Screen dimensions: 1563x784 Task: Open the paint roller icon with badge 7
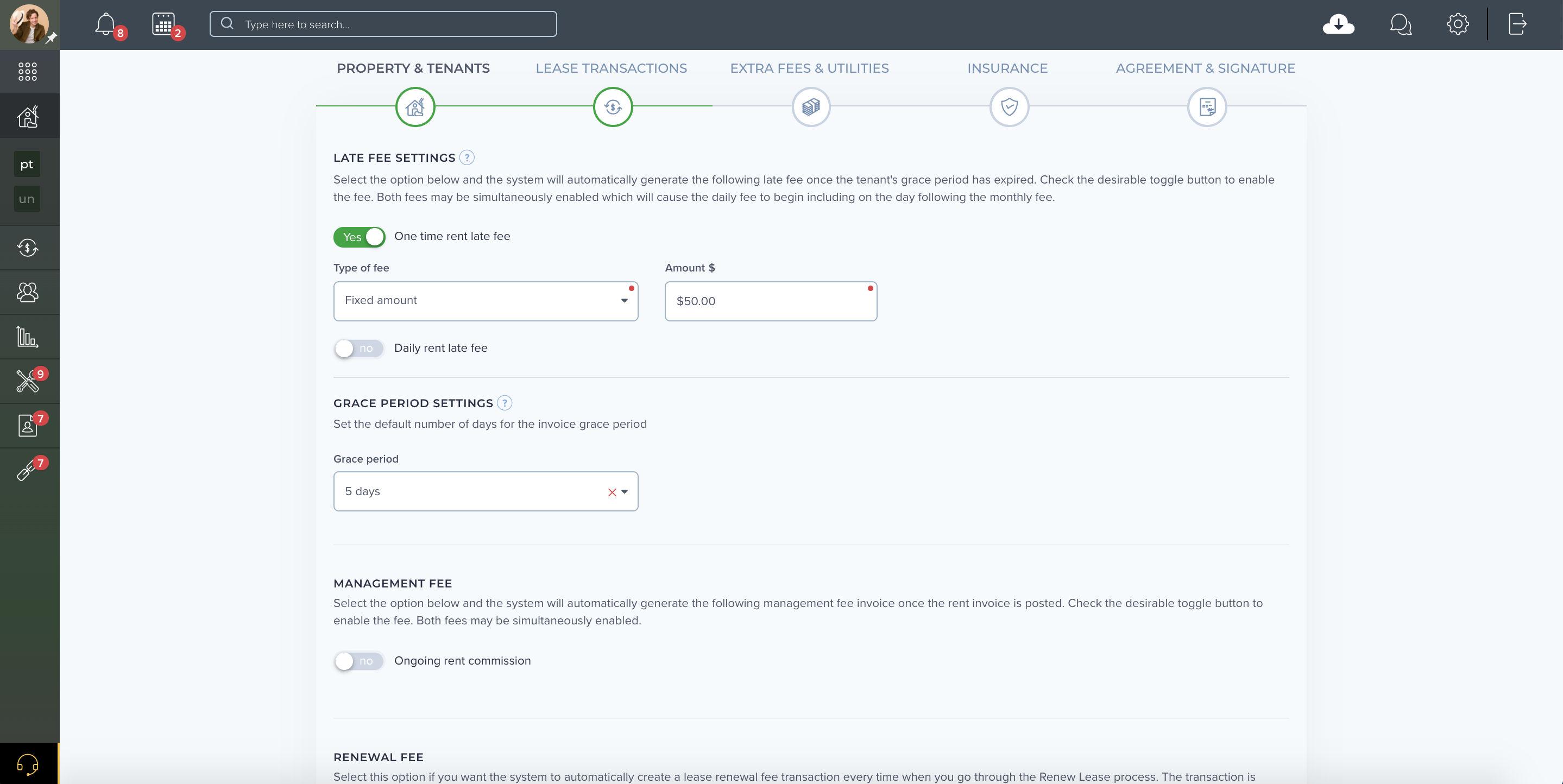(x=27, y=470)
